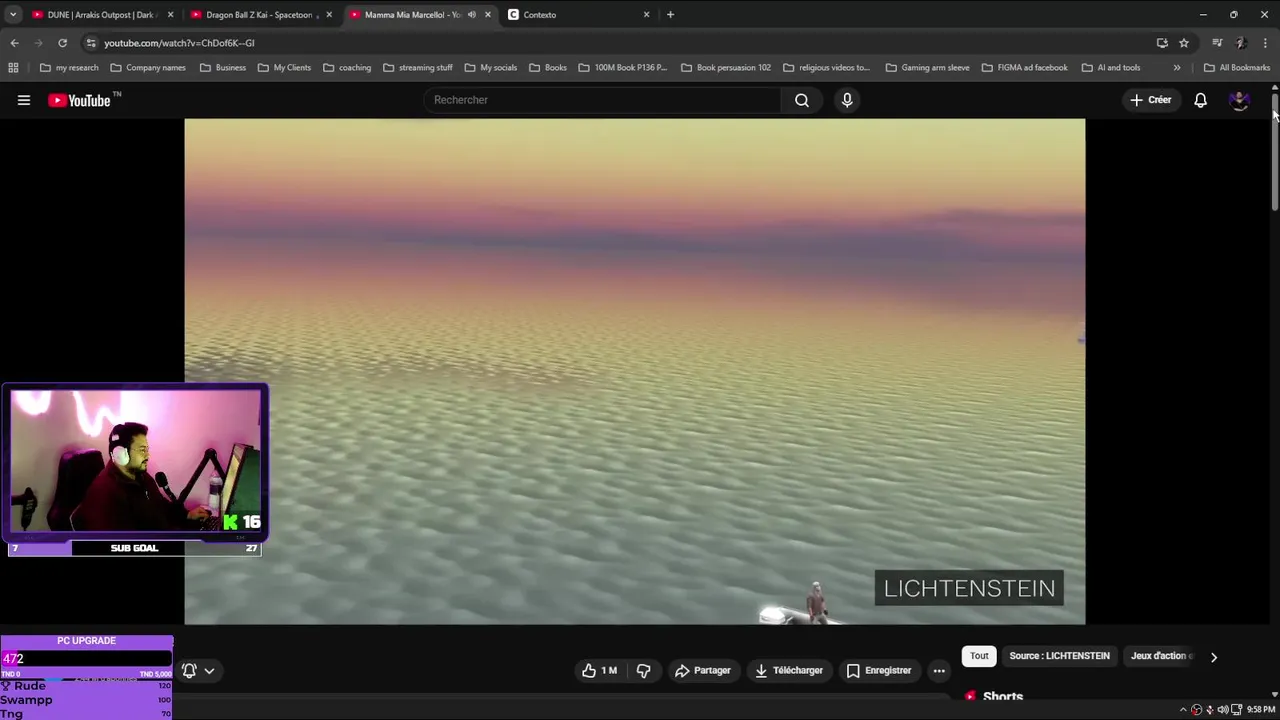
Task: Open the Books bookmark folder
Action: click(x=548, y=68)
